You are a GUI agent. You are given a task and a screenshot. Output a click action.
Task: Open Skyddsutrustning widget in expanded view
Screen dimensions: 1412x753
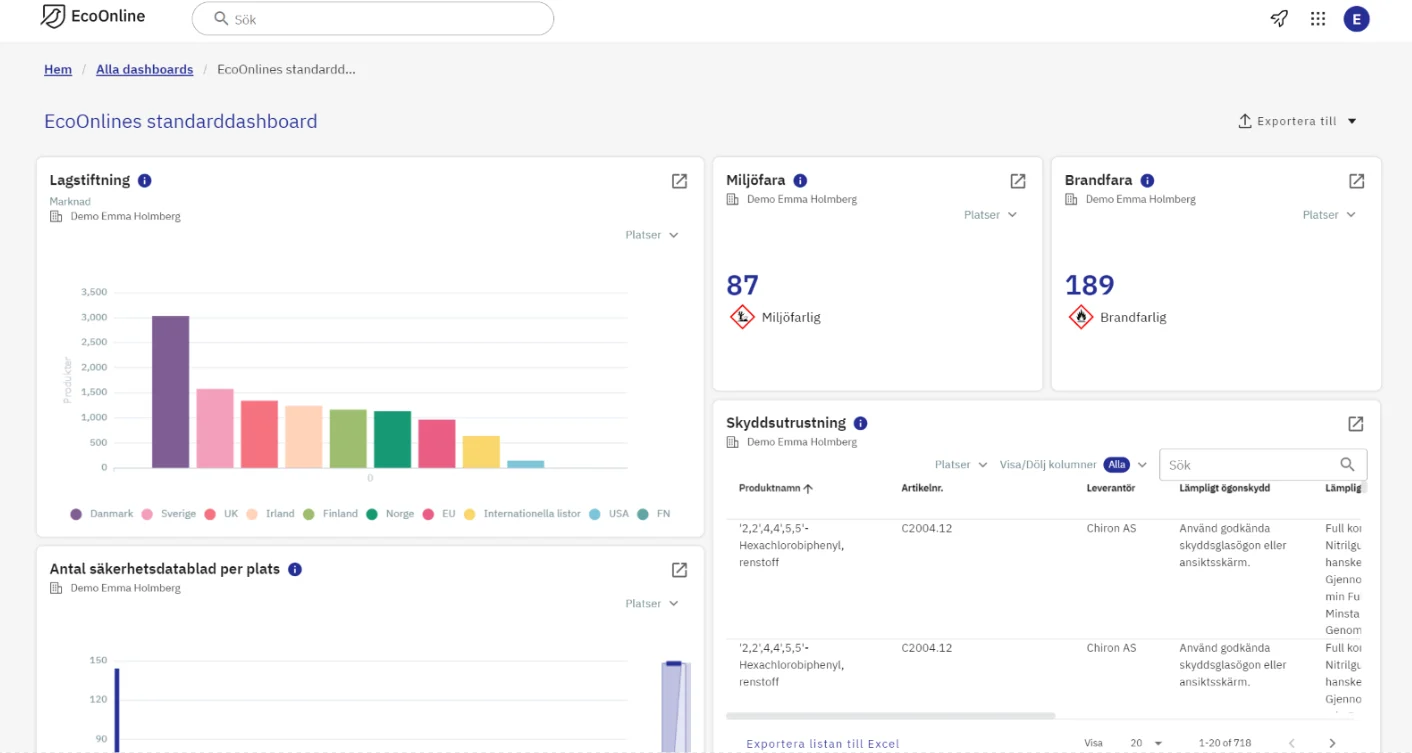click(1355, 424)
